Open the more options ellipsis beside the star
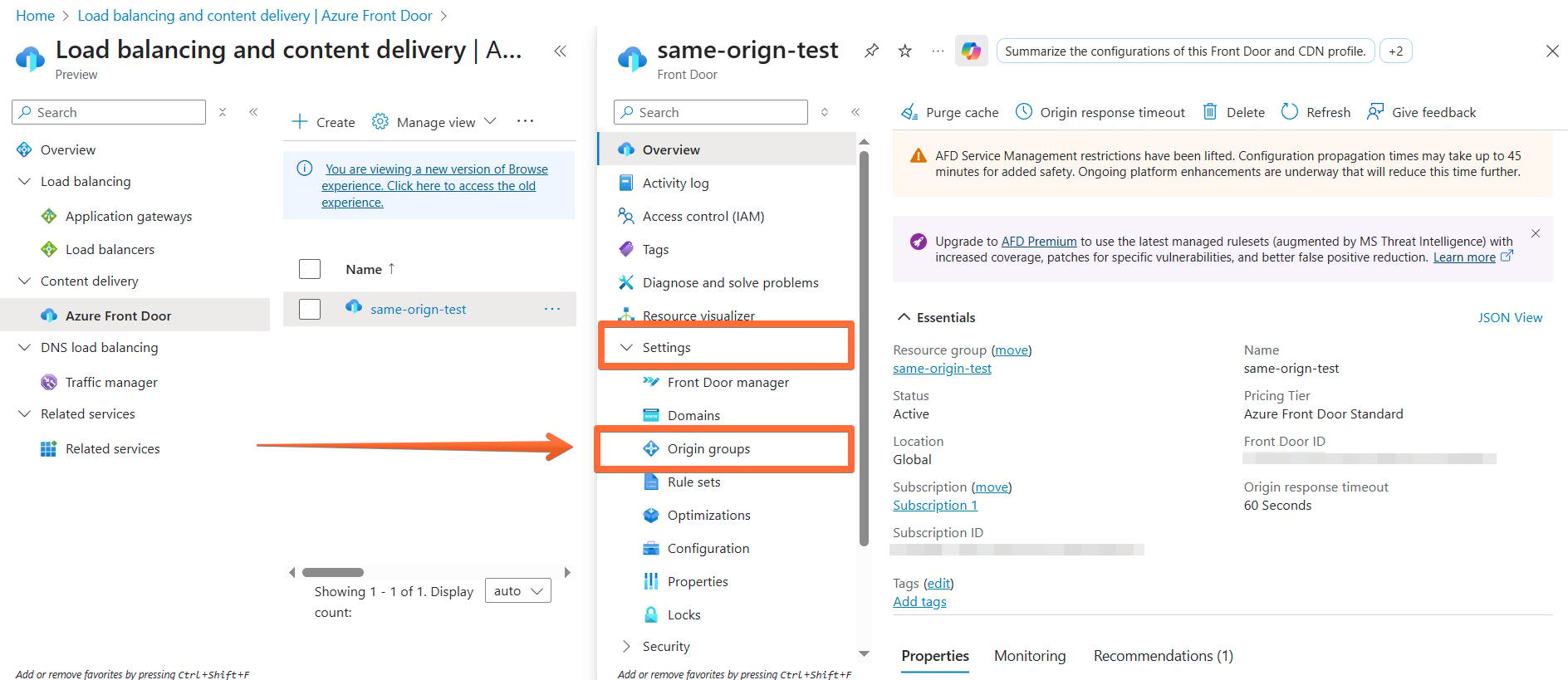The image size is (1568, 680). [938, 51]
